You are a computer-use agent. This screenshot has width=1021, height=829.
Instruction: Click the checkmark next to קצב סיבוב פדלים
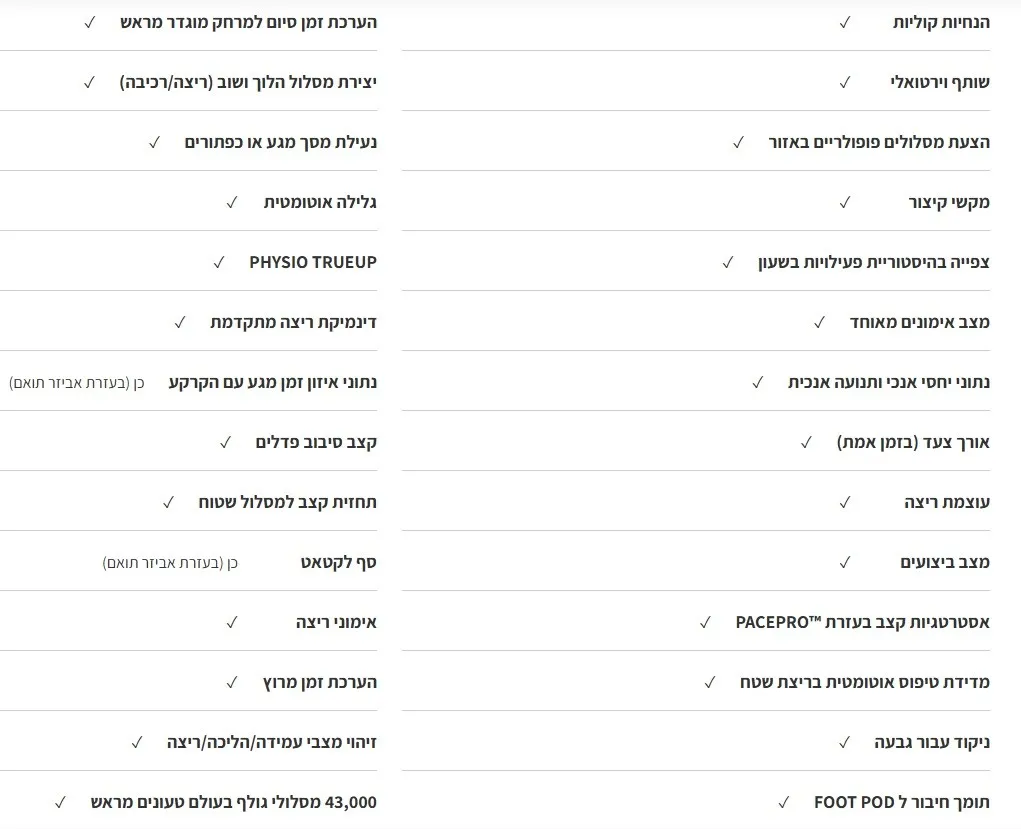225,442
